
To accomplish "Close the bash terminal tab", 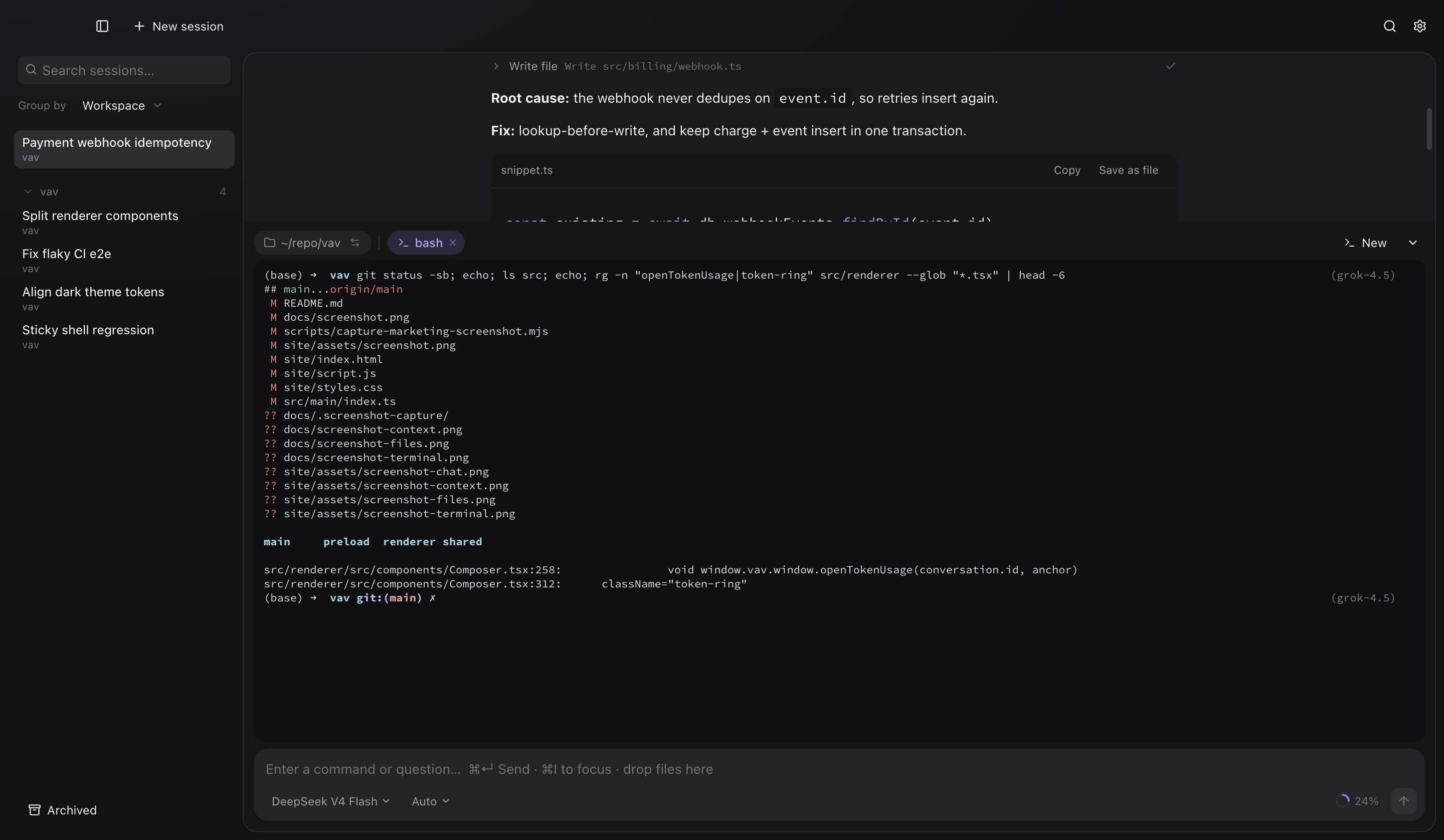I will pos(453,243).
